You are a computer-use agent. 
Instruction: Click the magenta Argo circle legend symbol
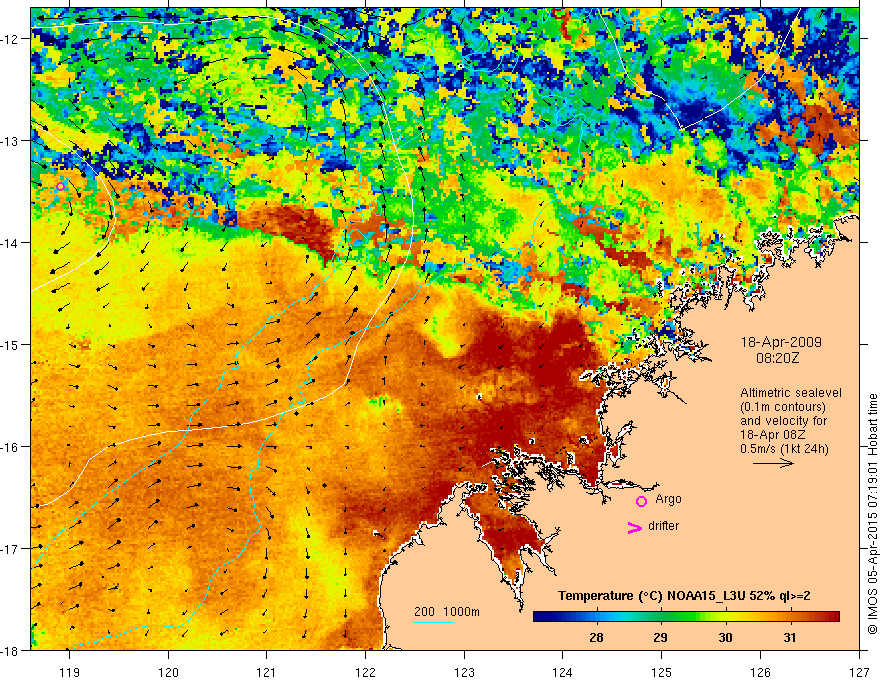point(641,501)
